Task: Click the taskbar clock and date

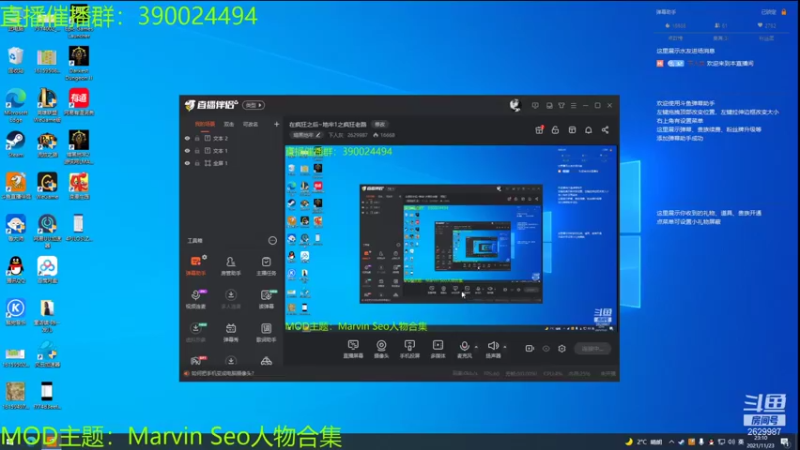Action: [760, 442]
